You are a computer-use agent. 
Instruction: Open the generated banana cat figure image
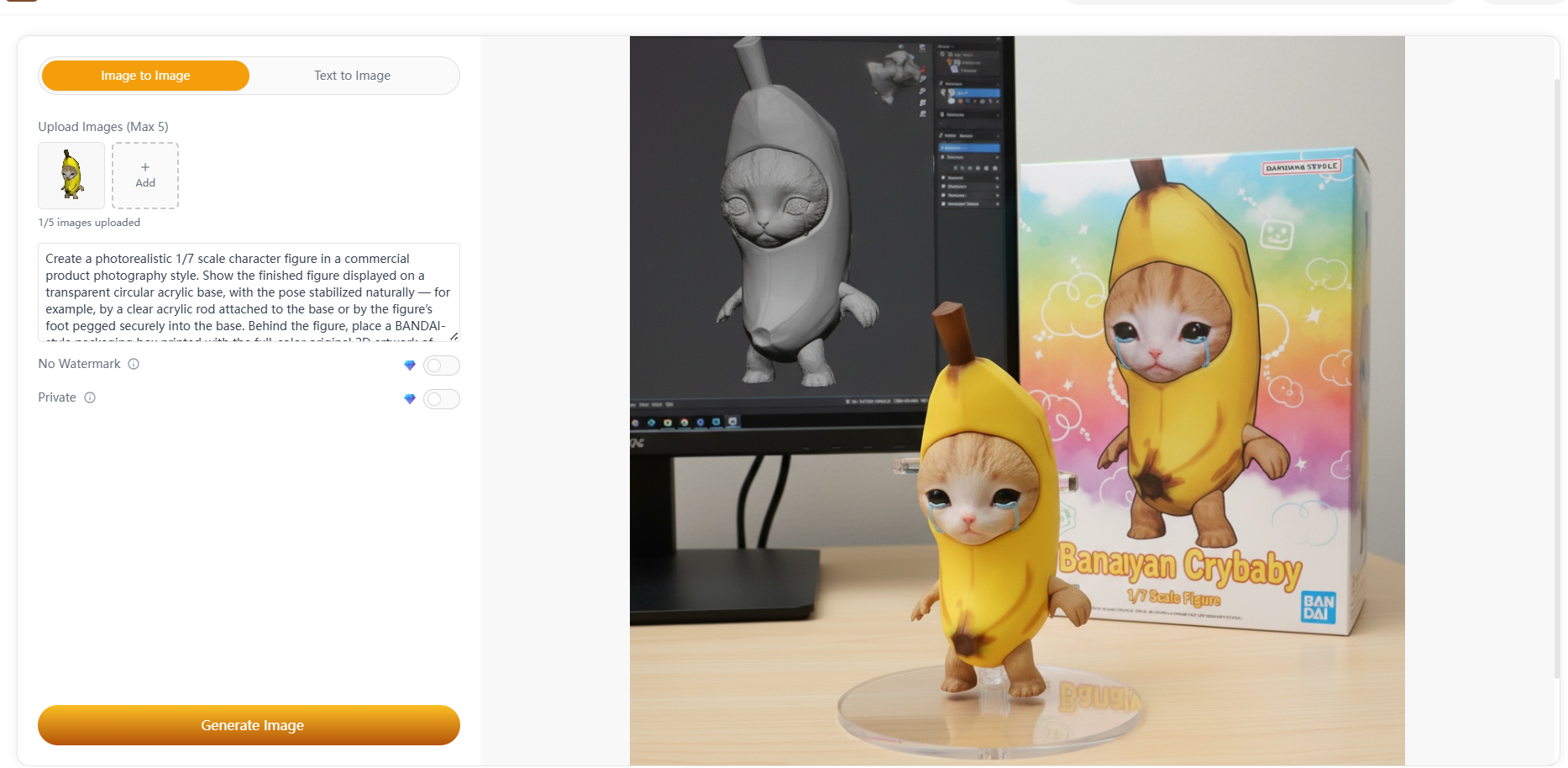pos(1017,401)
